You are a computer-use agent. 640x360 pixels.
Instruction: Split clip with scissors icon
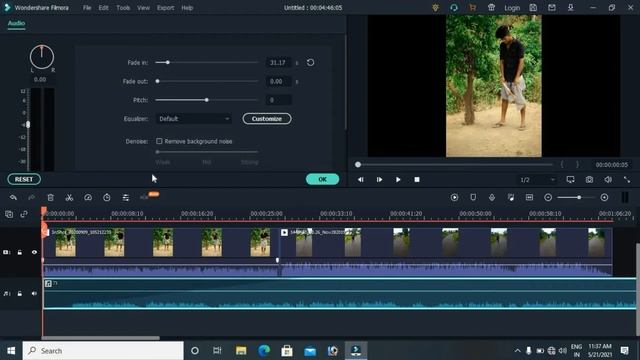69,198
